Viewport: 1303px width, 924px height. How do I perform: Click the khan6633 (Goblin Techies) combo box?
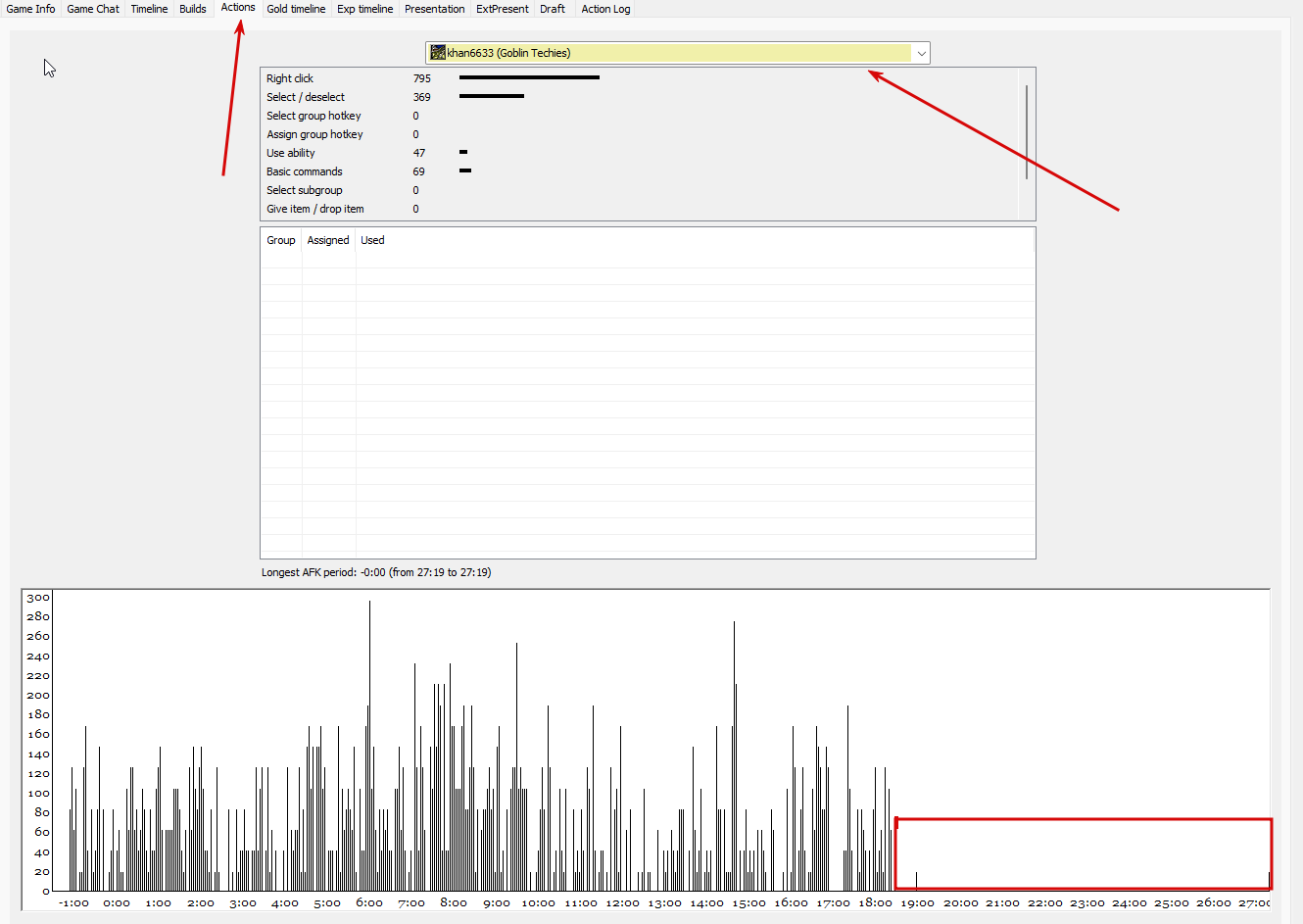677,53
